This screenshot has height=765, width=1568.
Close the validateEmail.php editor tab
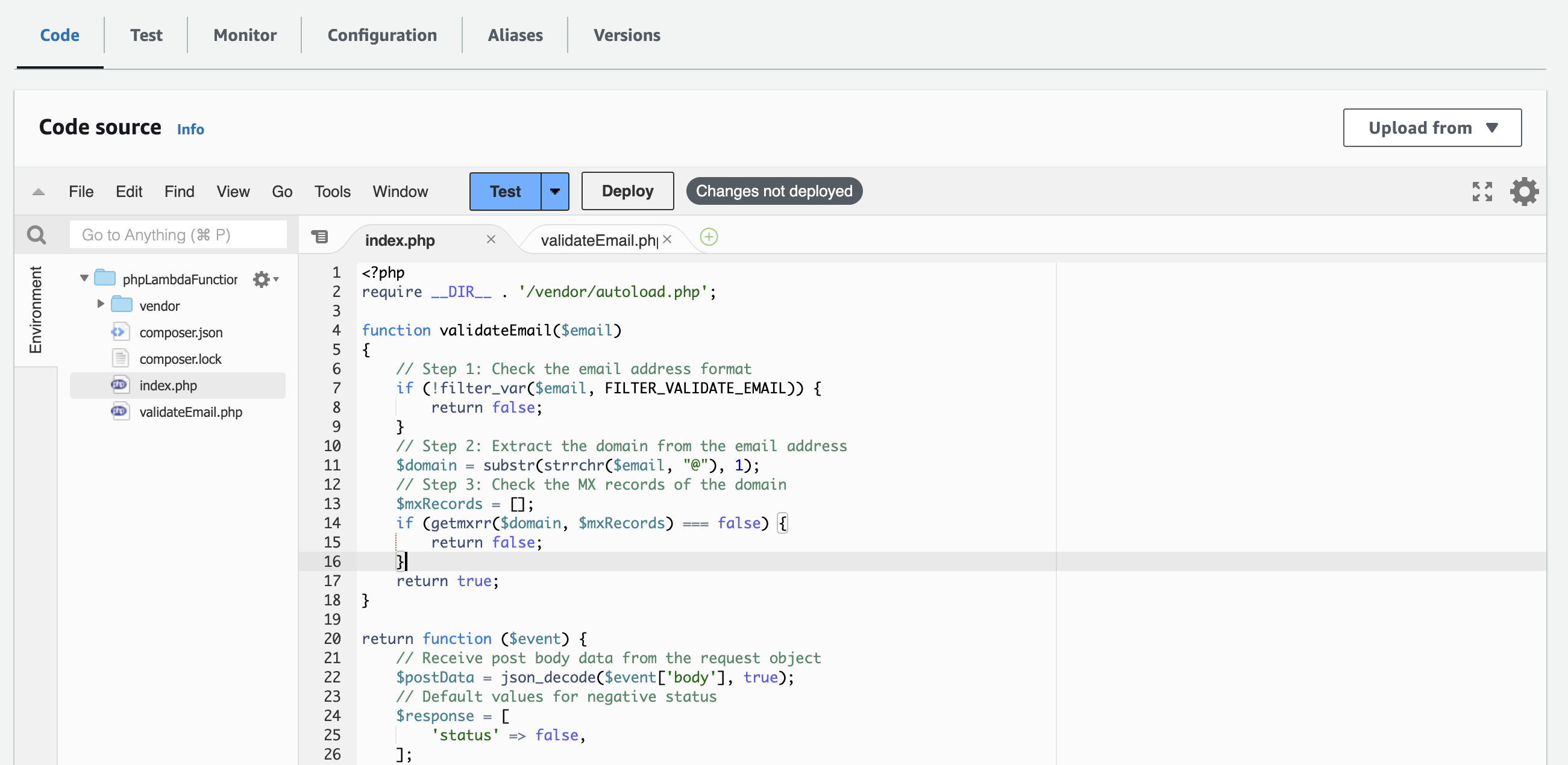point(667,240)
